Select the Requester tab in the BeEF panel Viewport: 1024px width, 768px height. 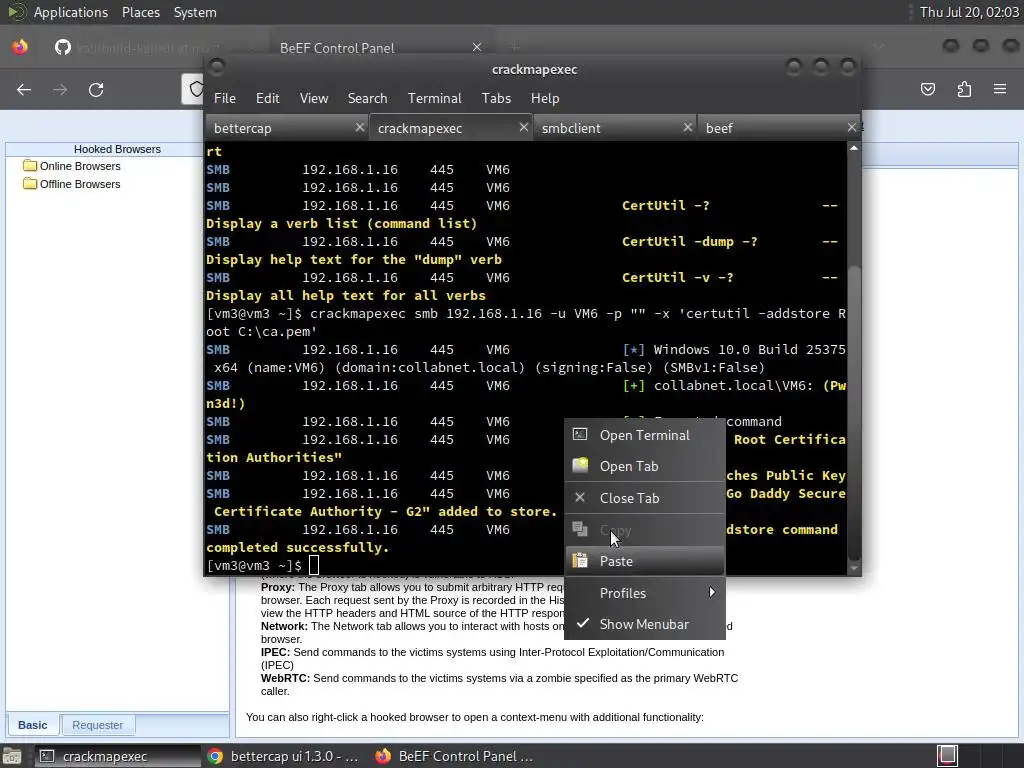[x=97, y=725]
